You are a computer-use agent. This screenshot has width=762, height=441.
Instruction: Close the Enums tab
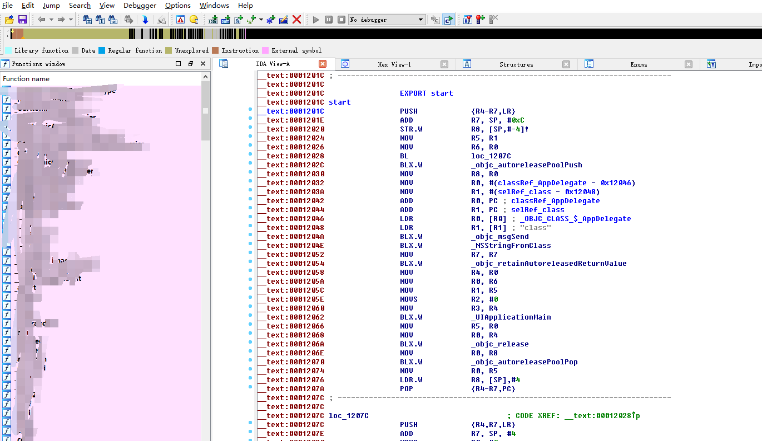coord(688,64)
